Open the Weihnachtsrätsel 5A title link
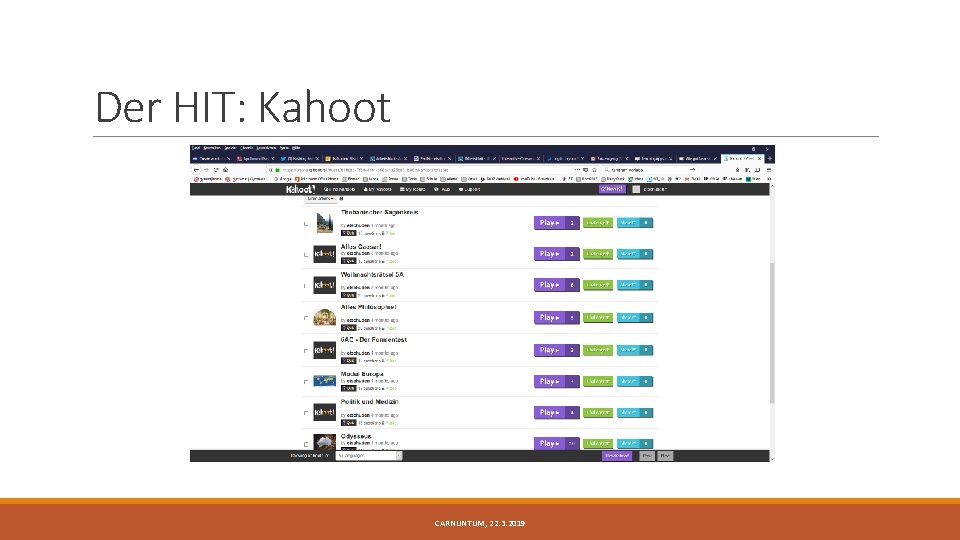 (372, 275)
